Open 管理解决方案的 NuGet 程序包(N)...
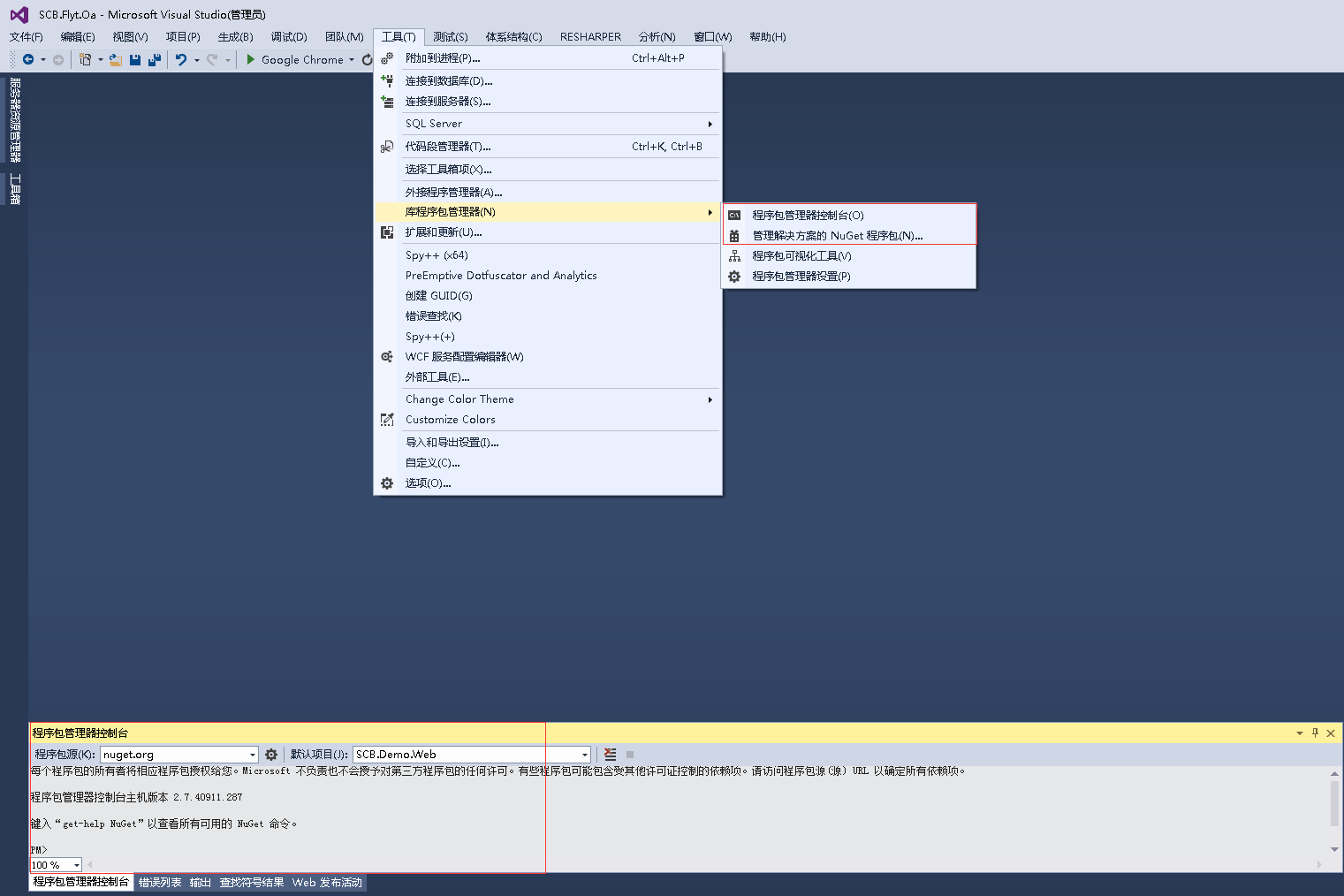The height and width of the screenshot is (896, 1344). point(849,235)
